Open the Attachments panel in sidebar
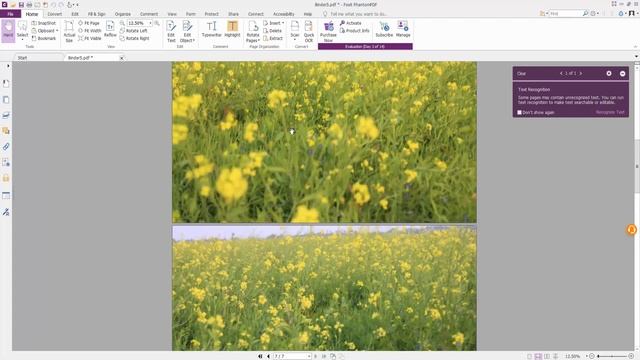 (x=6, y=147)
